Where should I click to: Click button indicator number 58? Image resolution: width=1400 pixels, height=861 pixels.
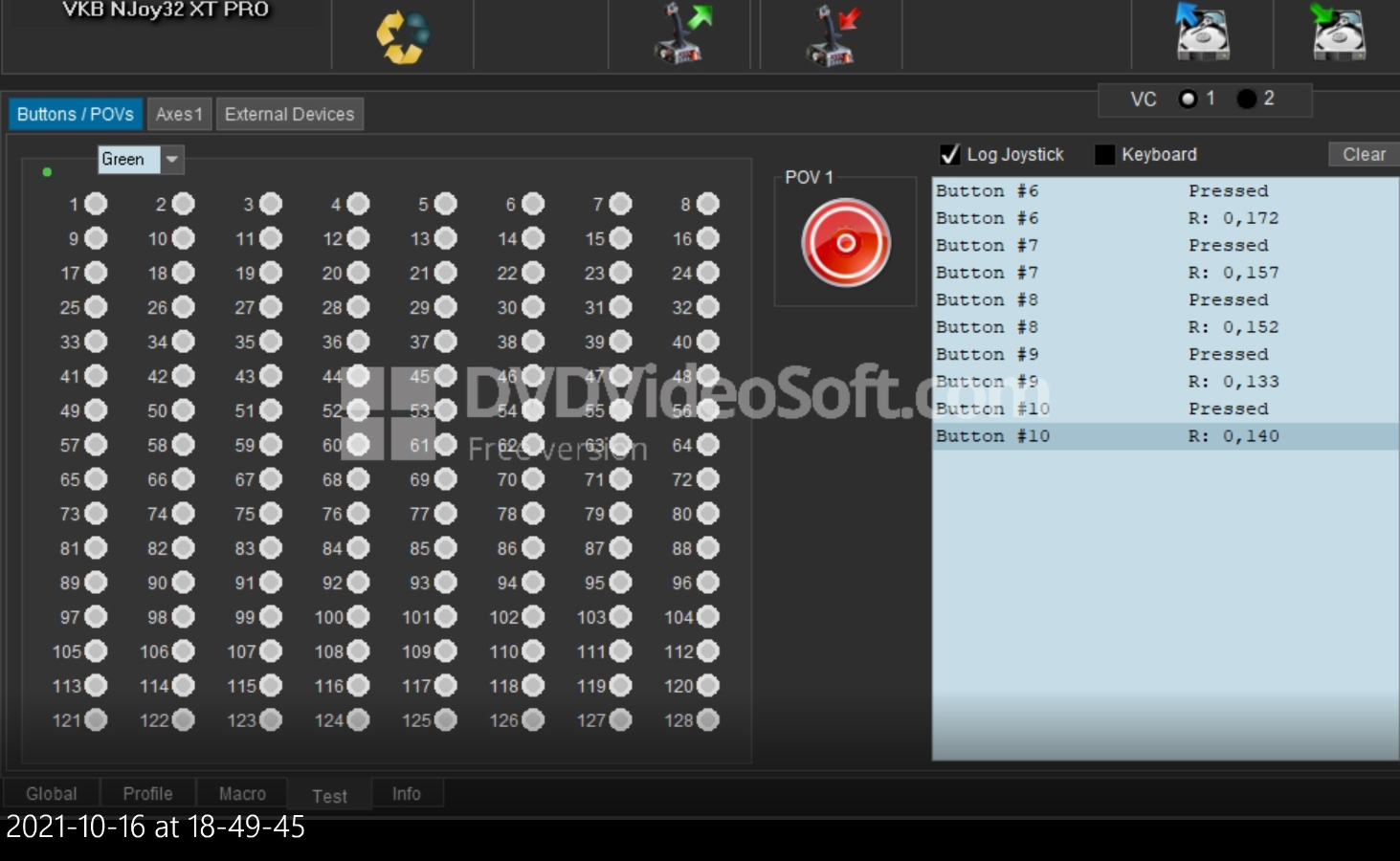[183, 445]
